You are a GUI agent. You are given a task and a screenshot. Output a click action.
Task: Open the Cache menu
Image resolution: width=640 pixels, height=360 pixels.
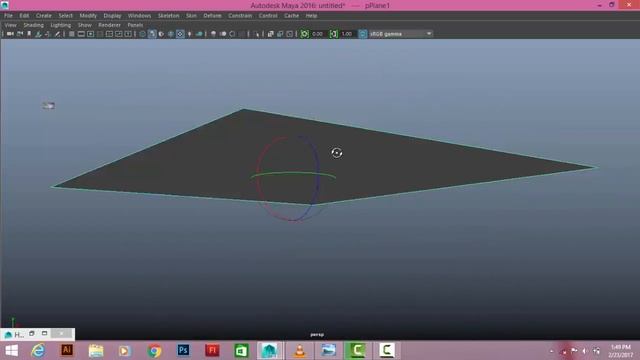point(291,16)
